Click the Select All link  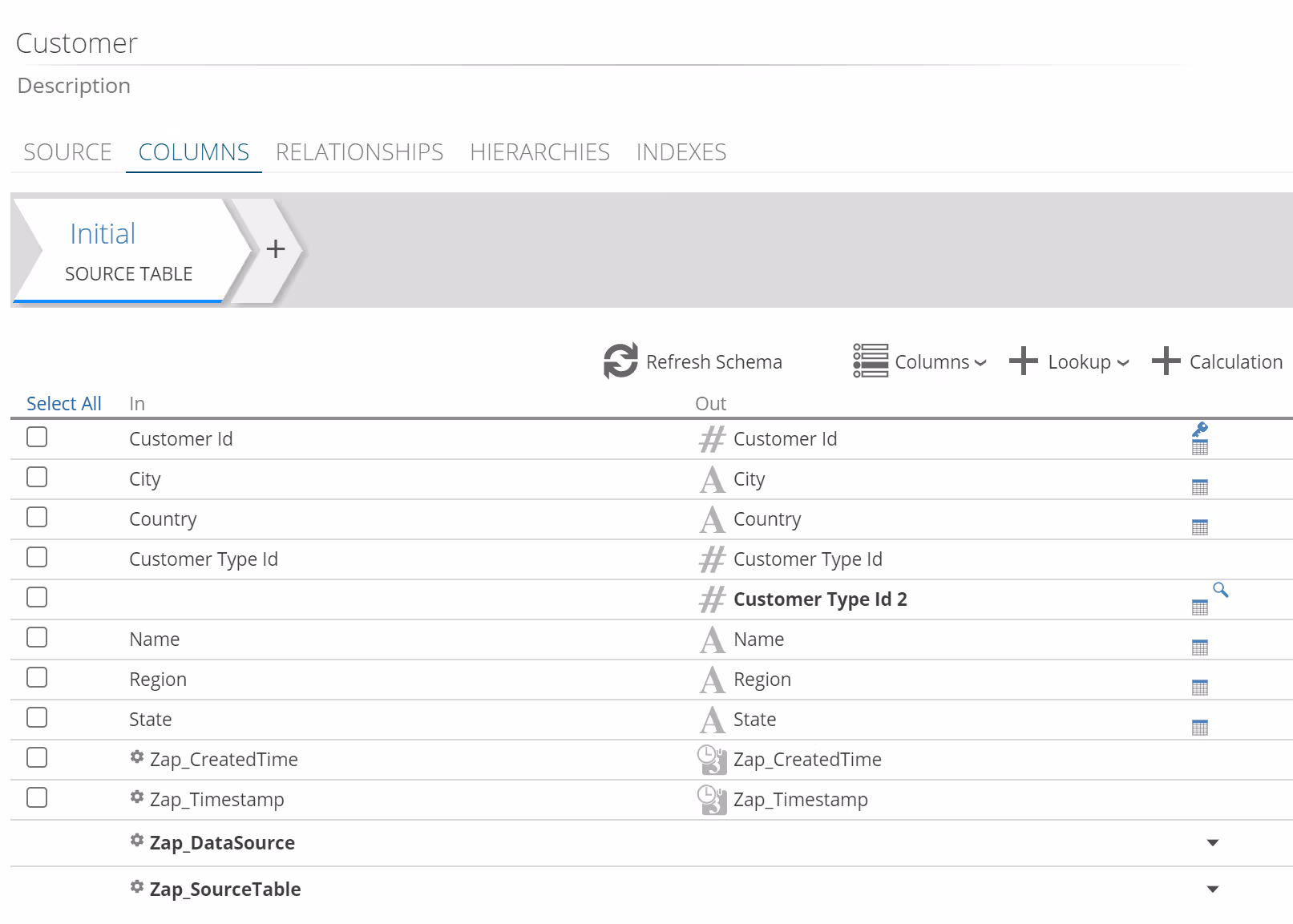(64, 404)
